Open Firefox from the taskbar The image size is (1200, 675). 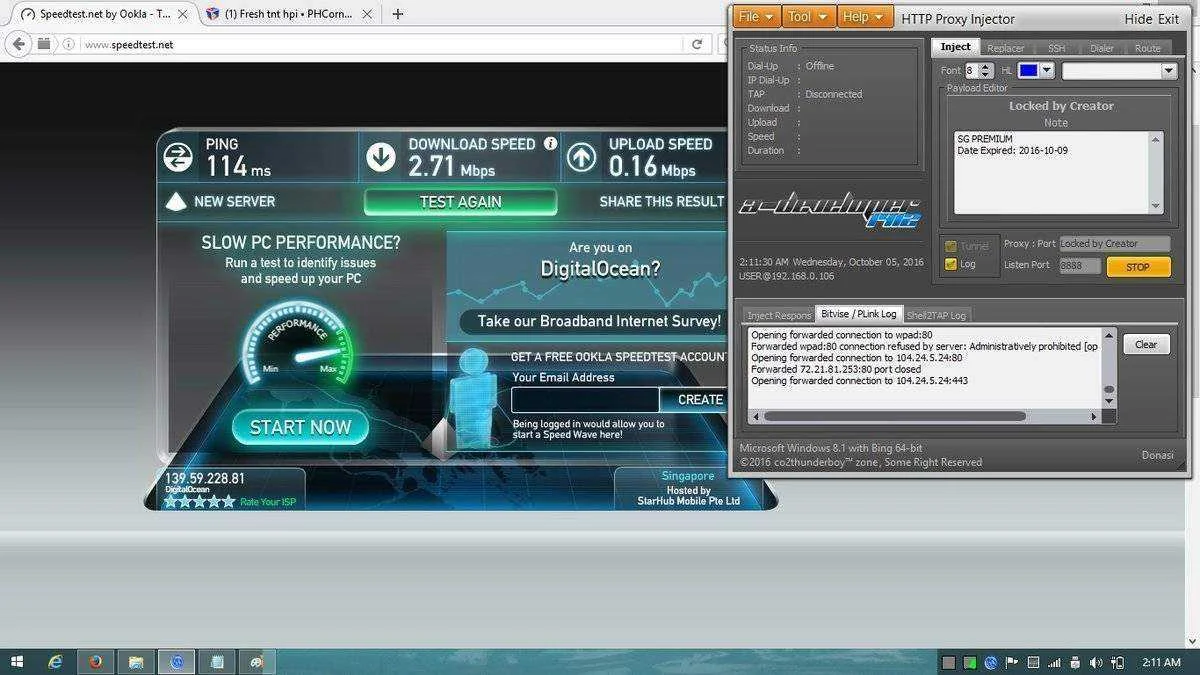(x=95, y=662)
